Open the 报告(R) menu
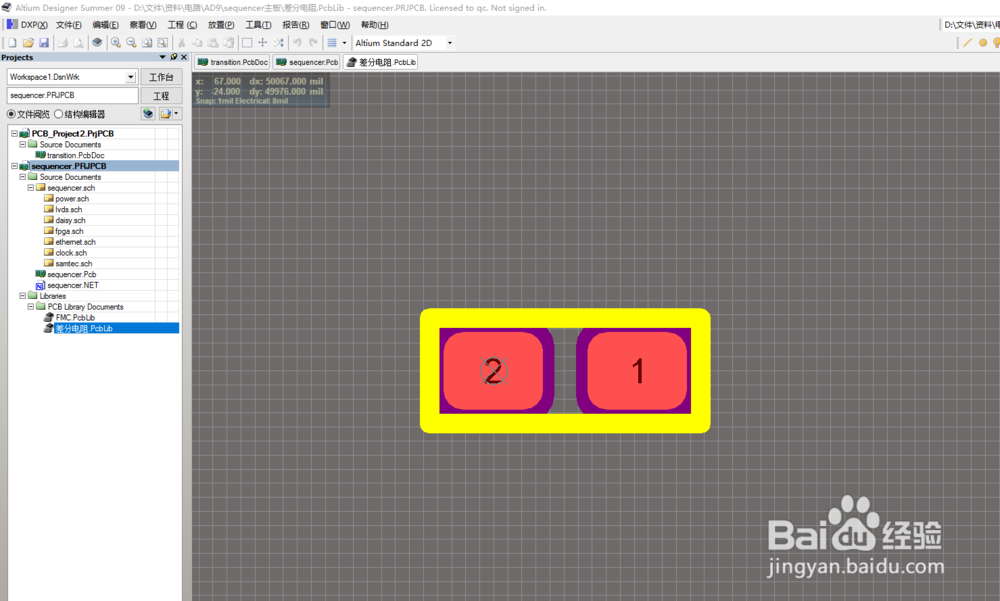 pyautogui.click(x=296, y=25)
